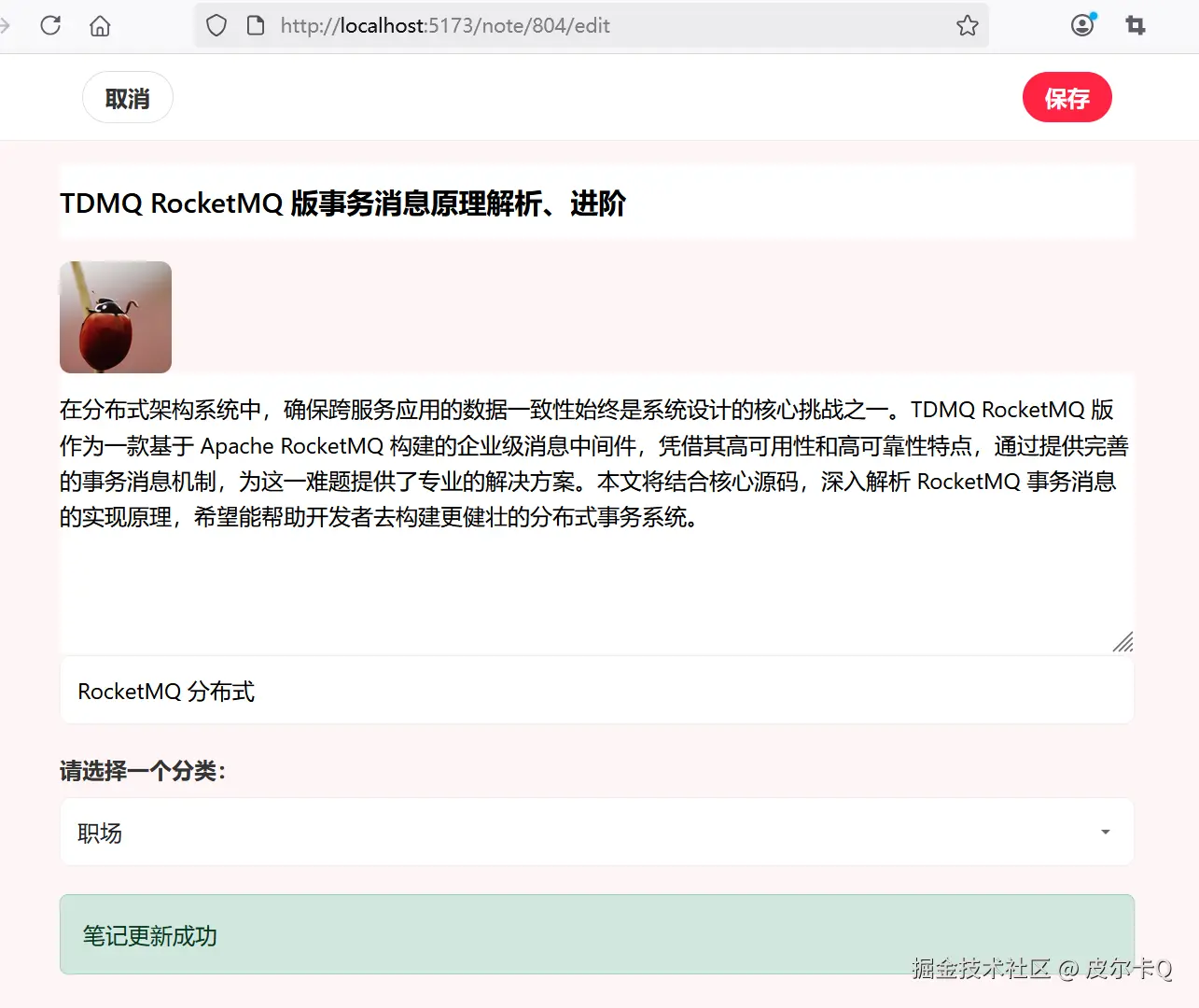Viewport: 1199px width, 1008px height.
Task: Click the page info document icon
Action: click(255, 25)
